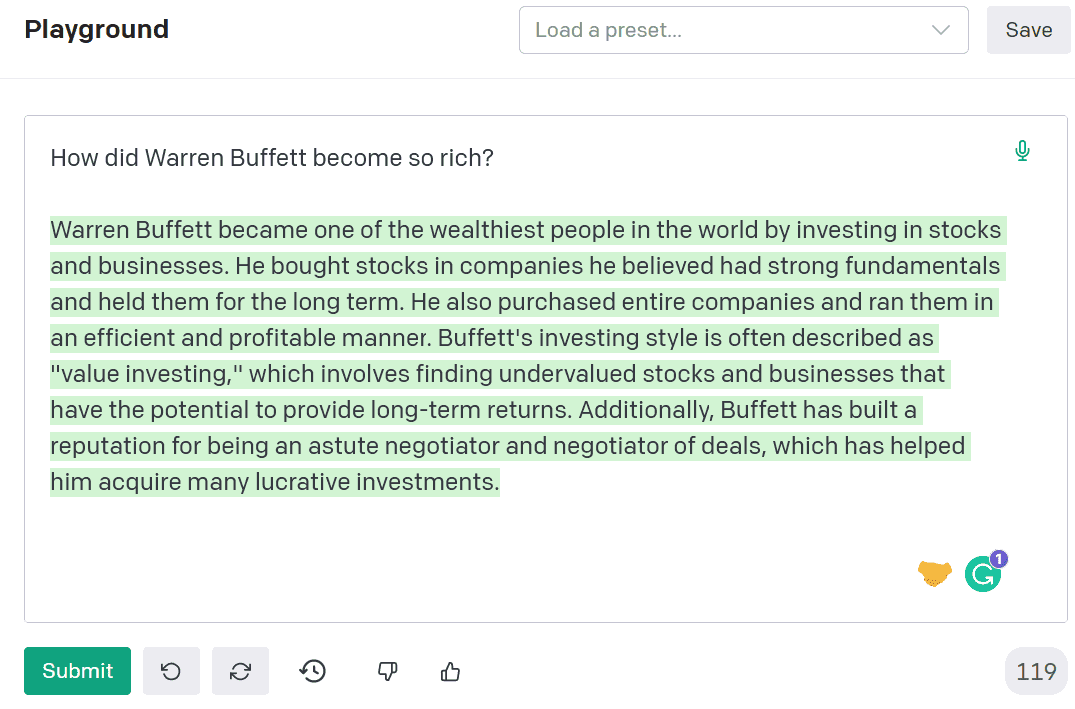Expand presets using the chevron arrow
Viewport: 1075px width, 709px height.
click(x=941, y=30)
